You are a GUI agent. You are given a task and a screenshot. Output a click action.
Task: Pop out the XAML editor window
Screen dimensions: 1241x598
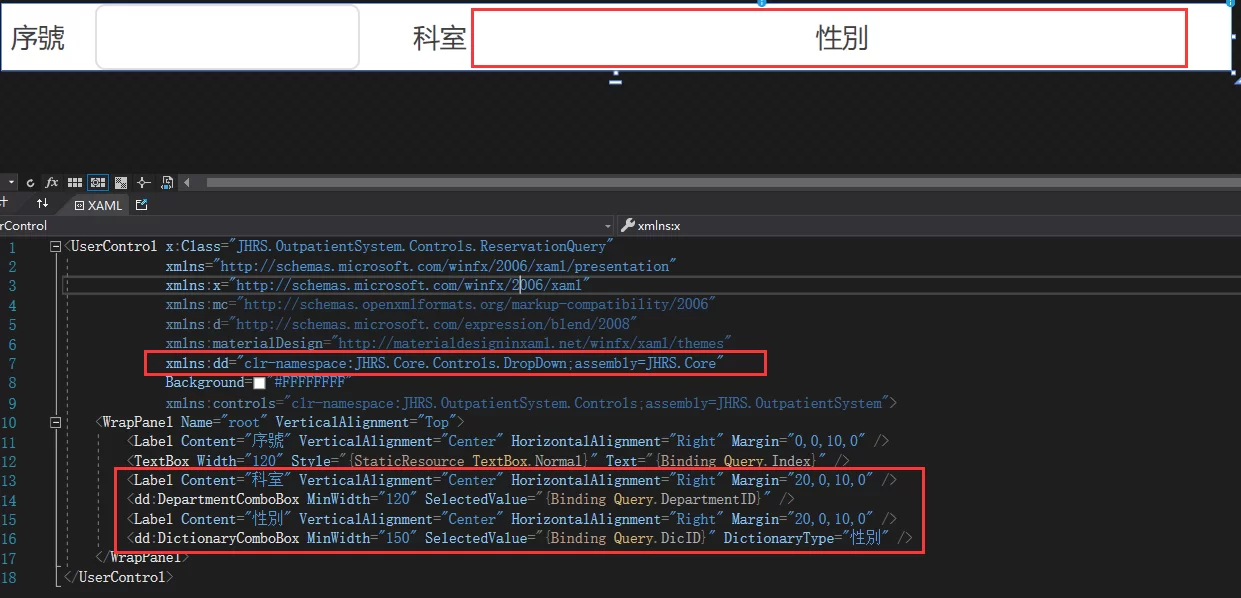[x=140, y=205]
